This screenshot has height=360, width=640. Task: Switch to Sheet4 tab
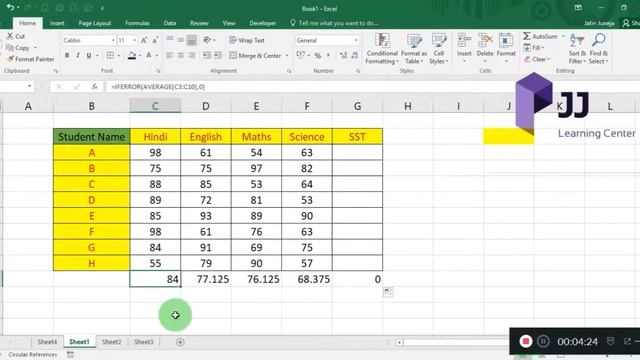(47, 342)
